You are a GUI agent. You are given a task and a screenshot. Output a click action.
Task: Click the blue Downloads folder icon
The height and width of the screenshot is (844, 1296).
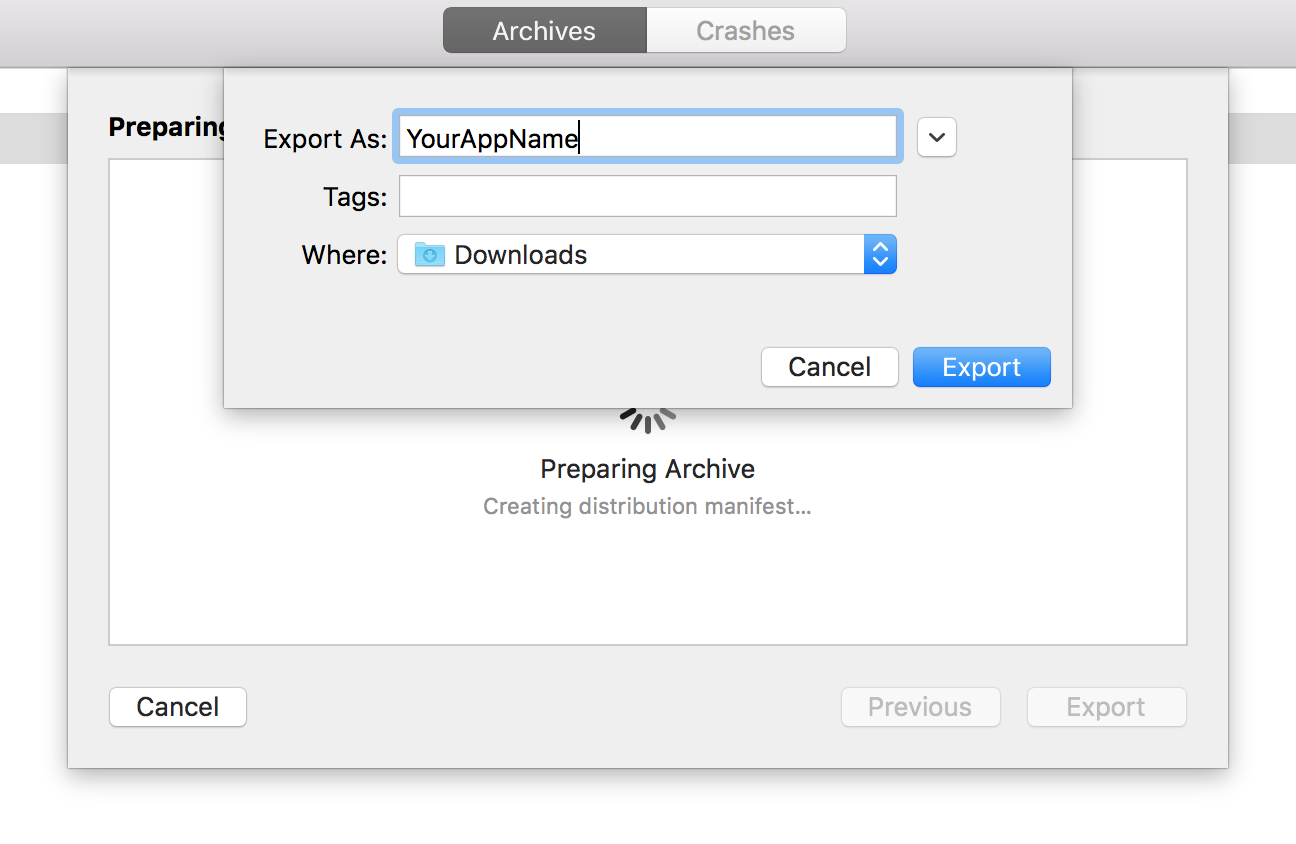430,254
